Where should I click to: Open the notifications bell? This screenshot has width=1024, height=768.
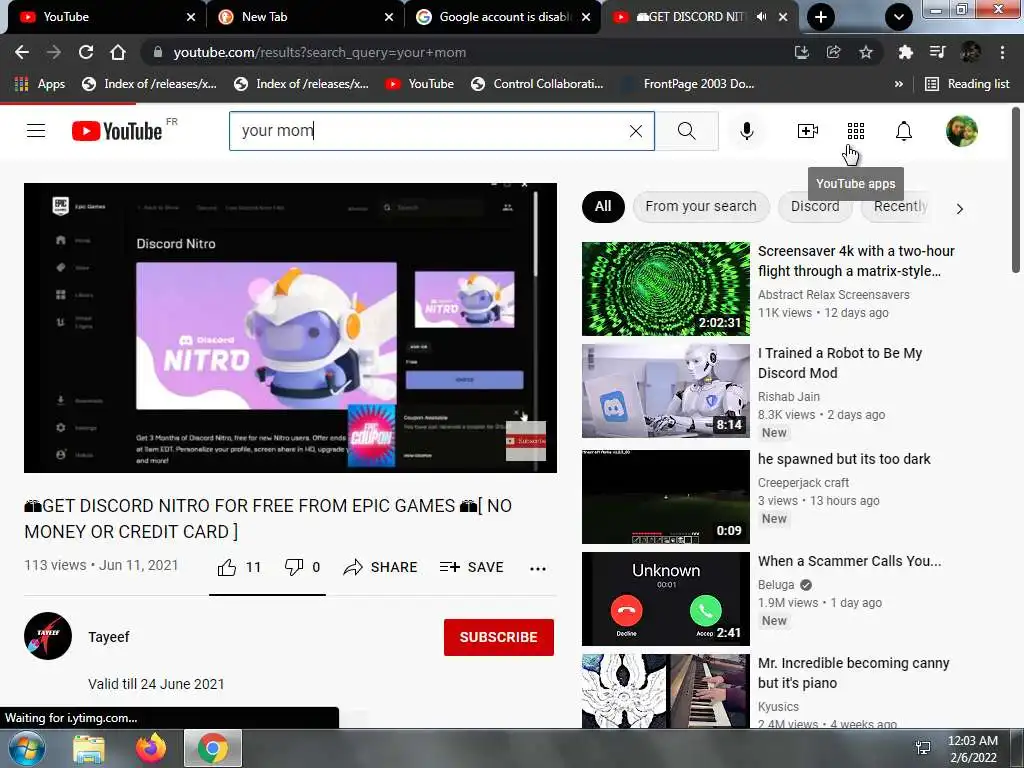pyautogui.click(x=903, y=131)
